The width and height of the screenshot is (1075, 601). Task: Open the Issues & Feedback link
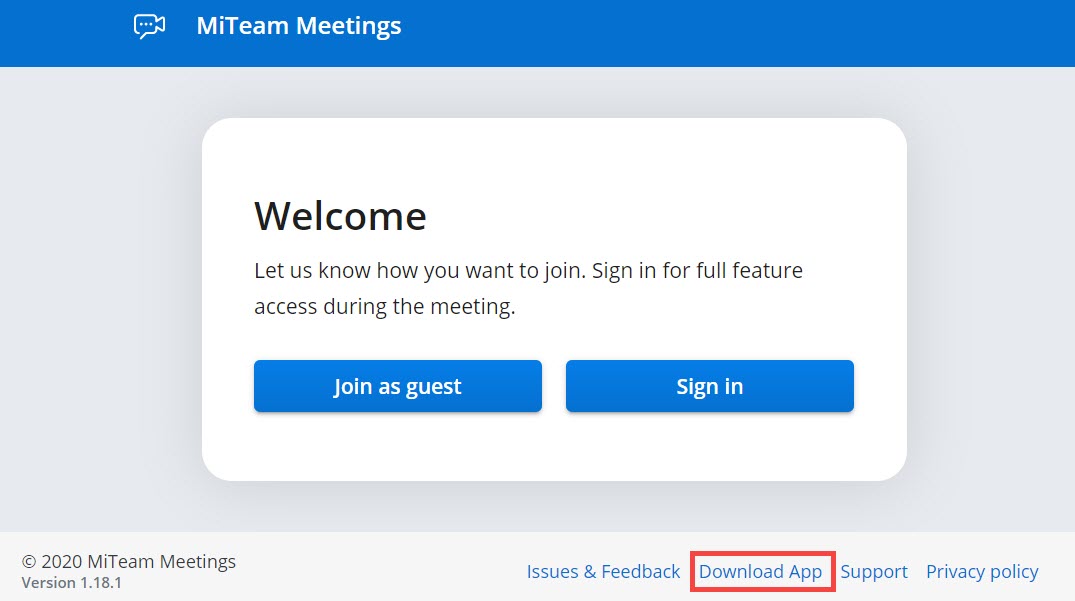[603, 572]
